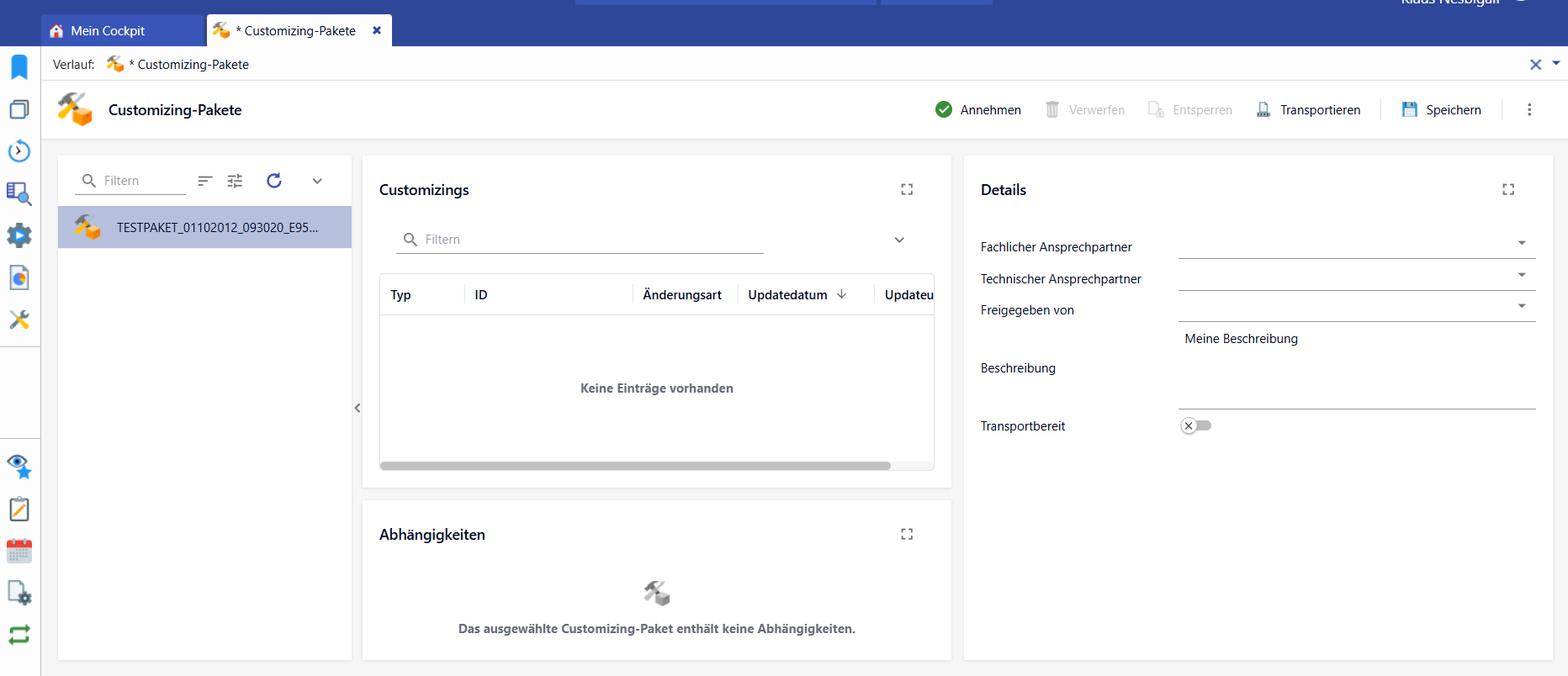Expand the package list toolbar chevron
Viewport: 1568px width, 676px height.
tap(317, 181)
